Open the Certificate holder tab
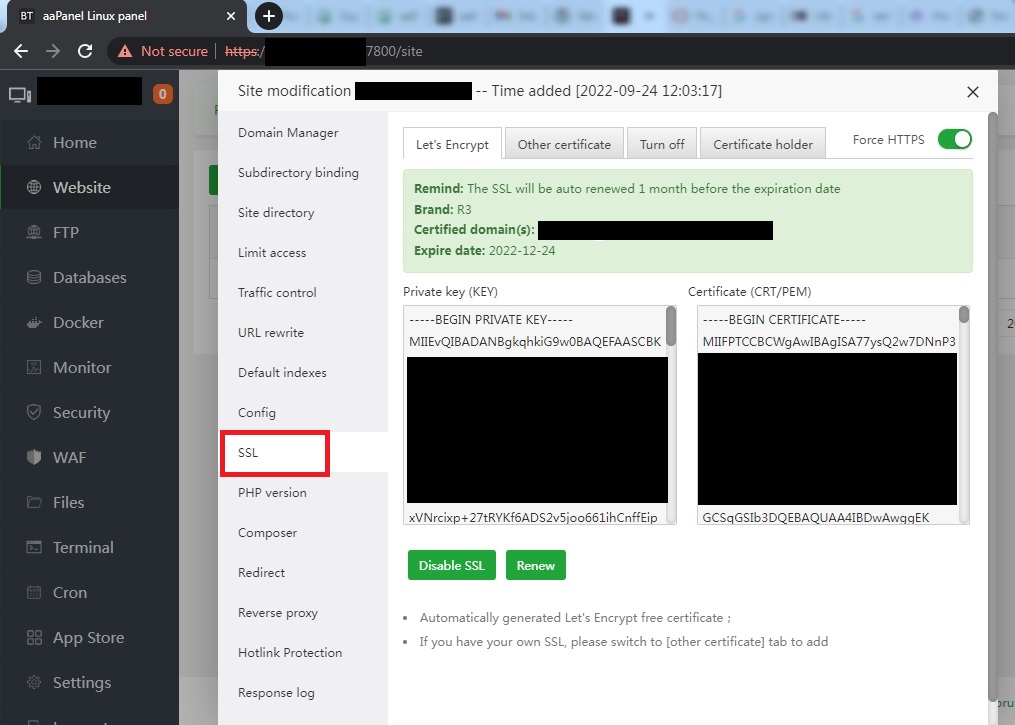The height and width of the screenshot is (725, 1015). (762, 144)
